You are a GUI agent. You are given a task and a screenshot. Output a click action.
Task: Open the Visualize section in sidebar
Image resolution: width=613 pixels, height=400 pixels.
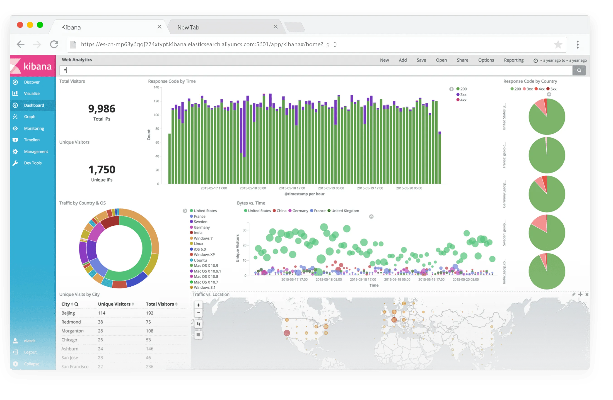coord(30,93)
